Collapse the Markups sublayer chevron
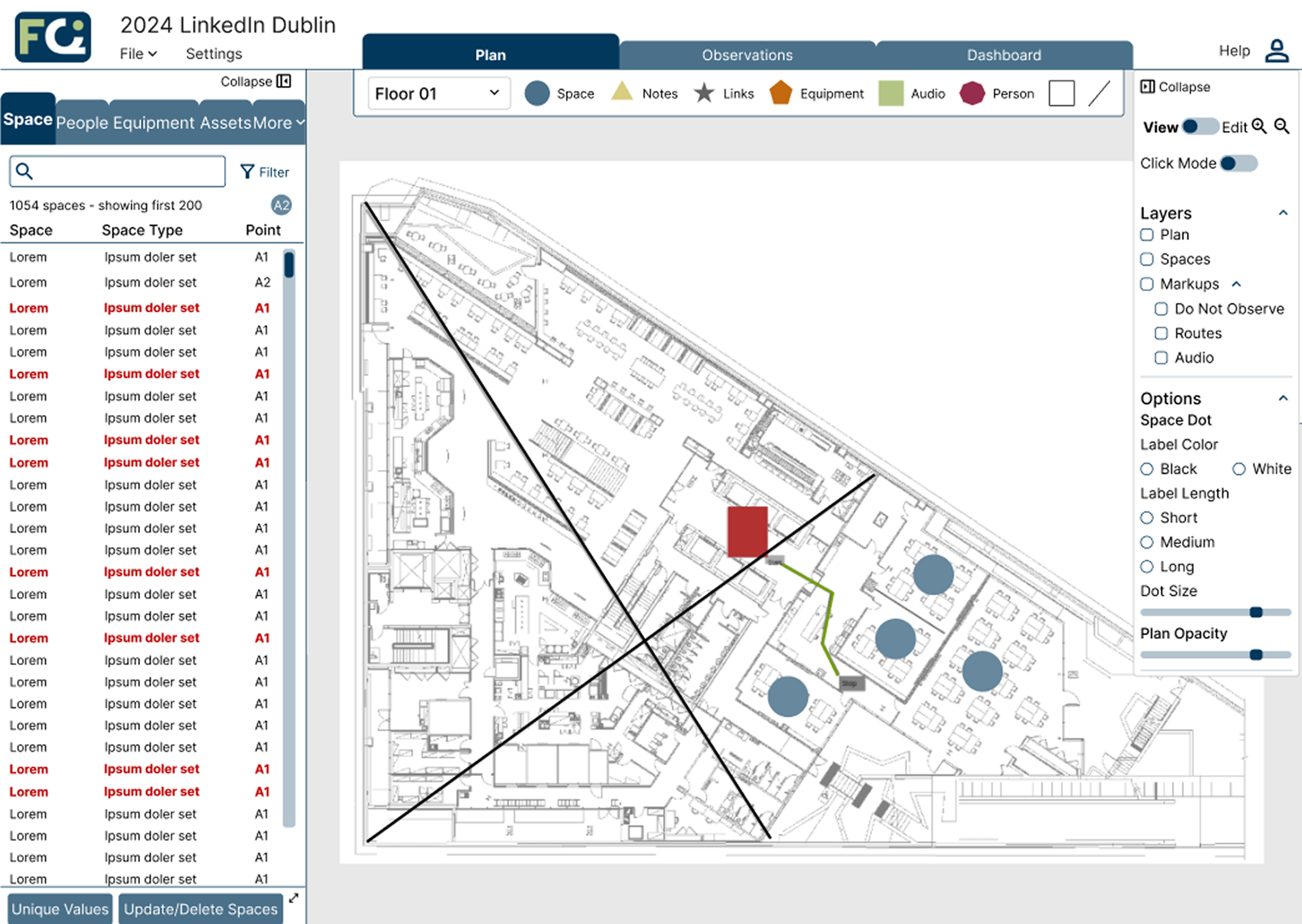This screenshot has height=924, width=1302. [x=1236, y=284]
